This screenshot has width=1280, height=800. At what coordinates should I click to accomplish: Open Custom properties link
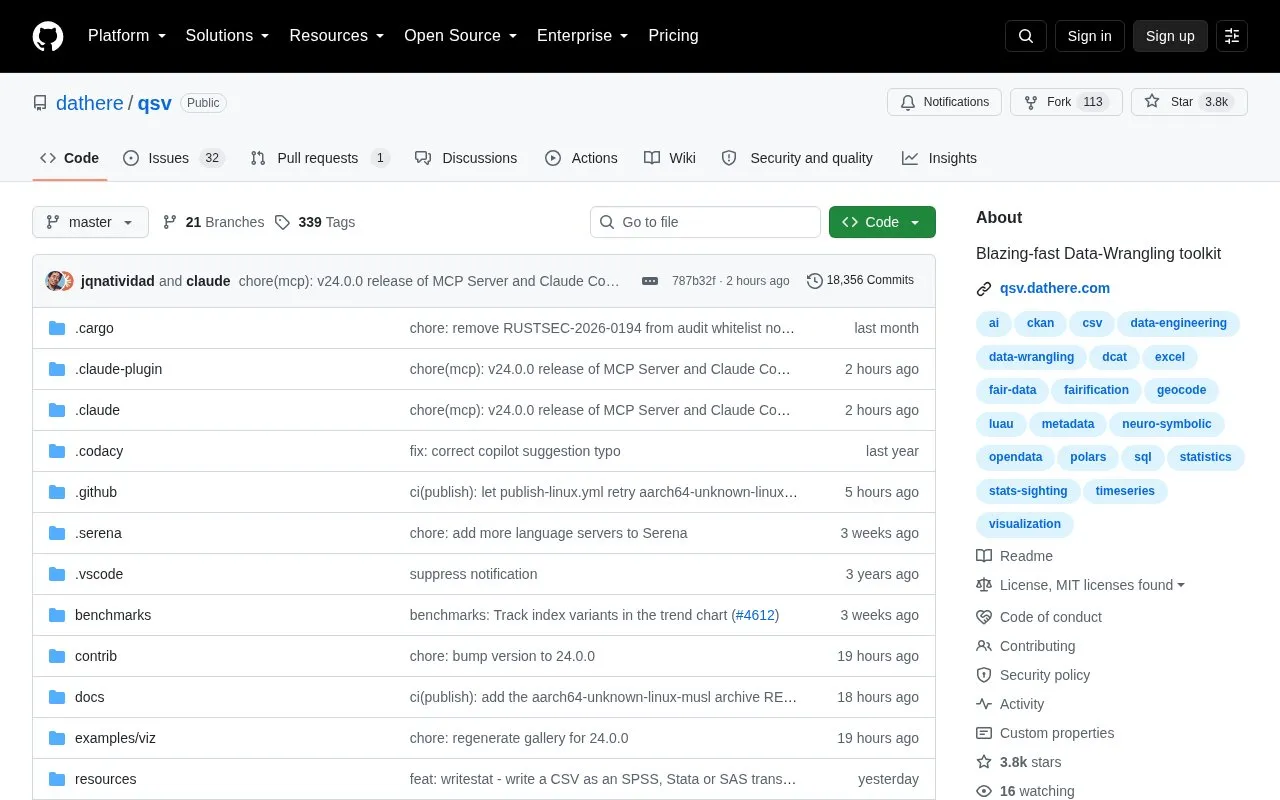pos(1045,733)
